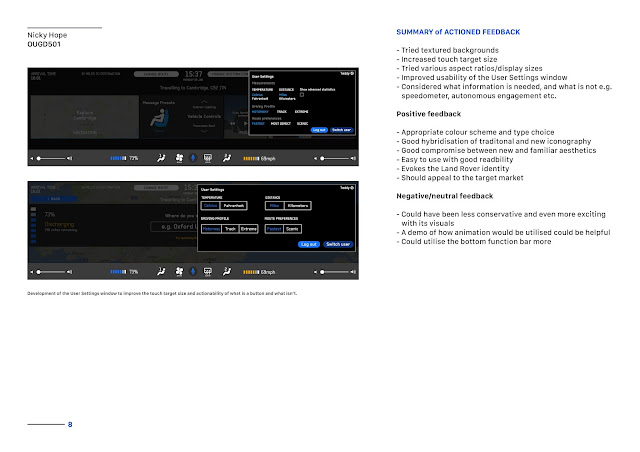Select Fahrenheit text option in top mockup

click(260, 99)
